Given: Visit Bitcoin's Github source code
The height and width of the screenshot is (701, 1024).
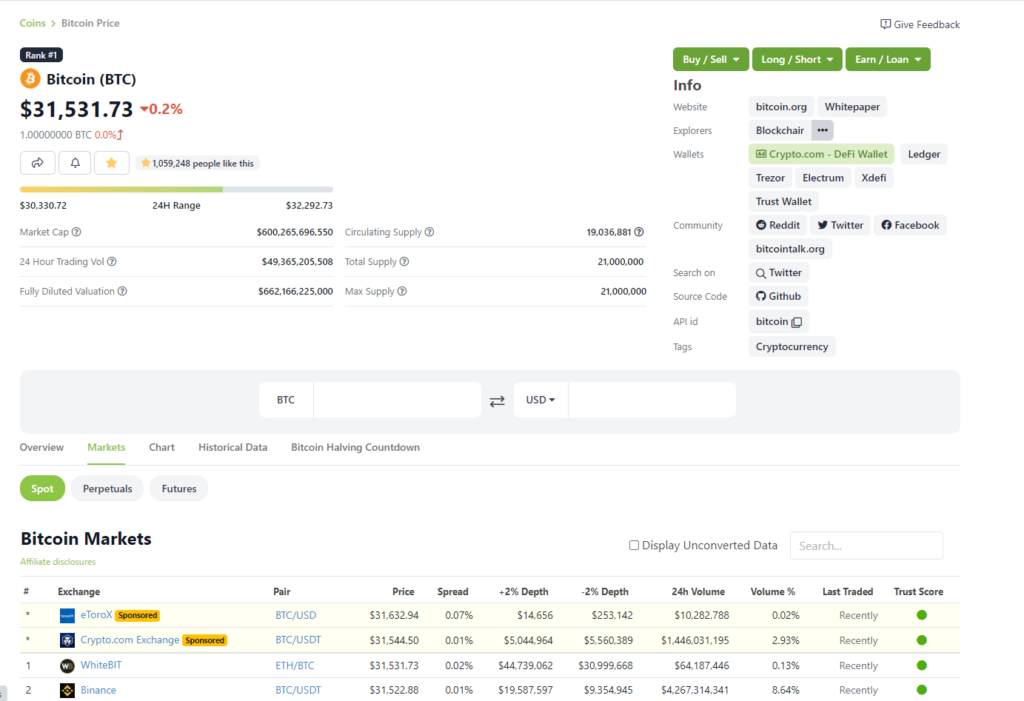Looking at the screenshot, I should 778,296.
